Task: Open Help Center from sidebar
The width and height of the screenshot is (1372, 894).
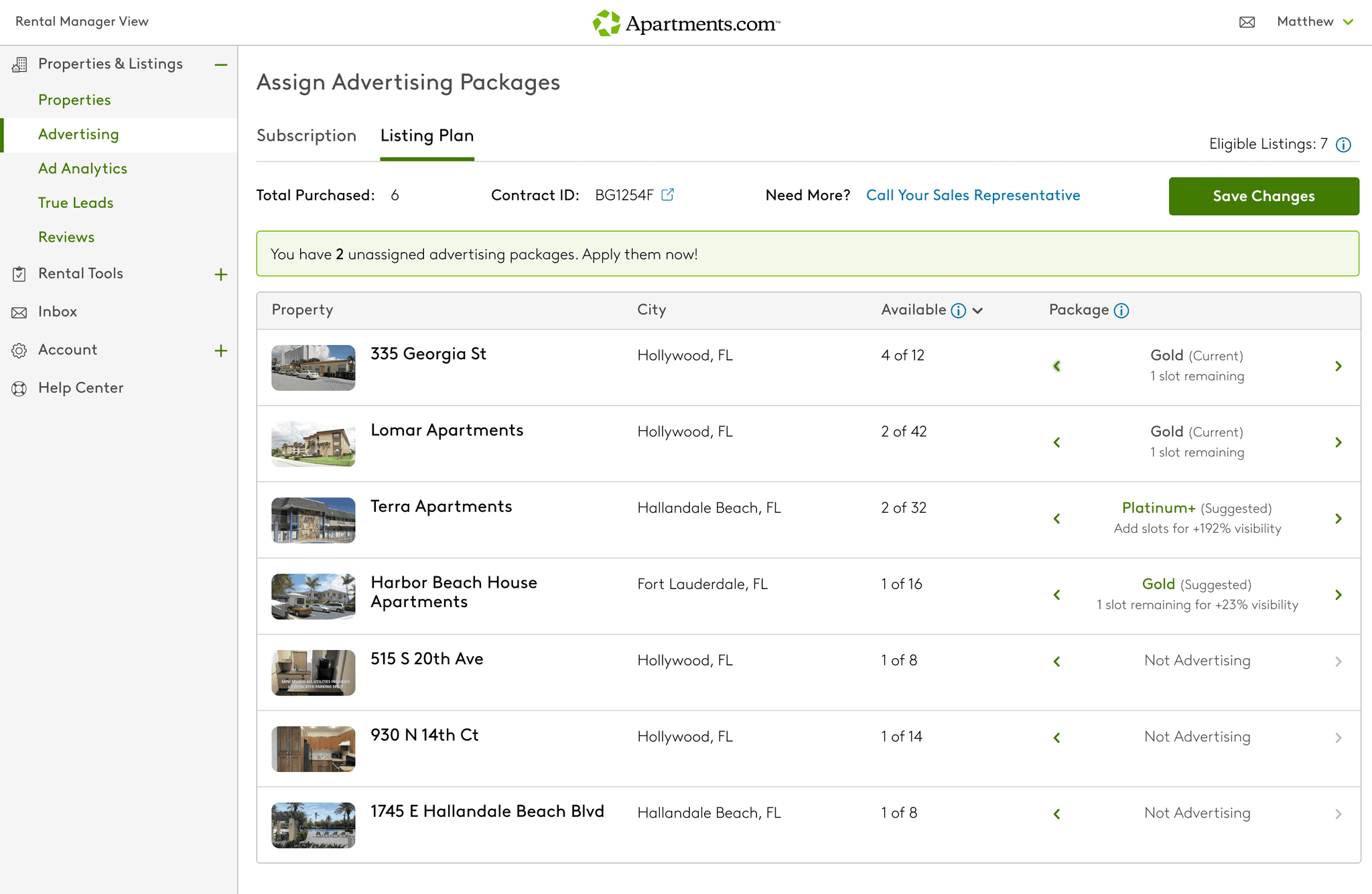Action: [80, 388]
